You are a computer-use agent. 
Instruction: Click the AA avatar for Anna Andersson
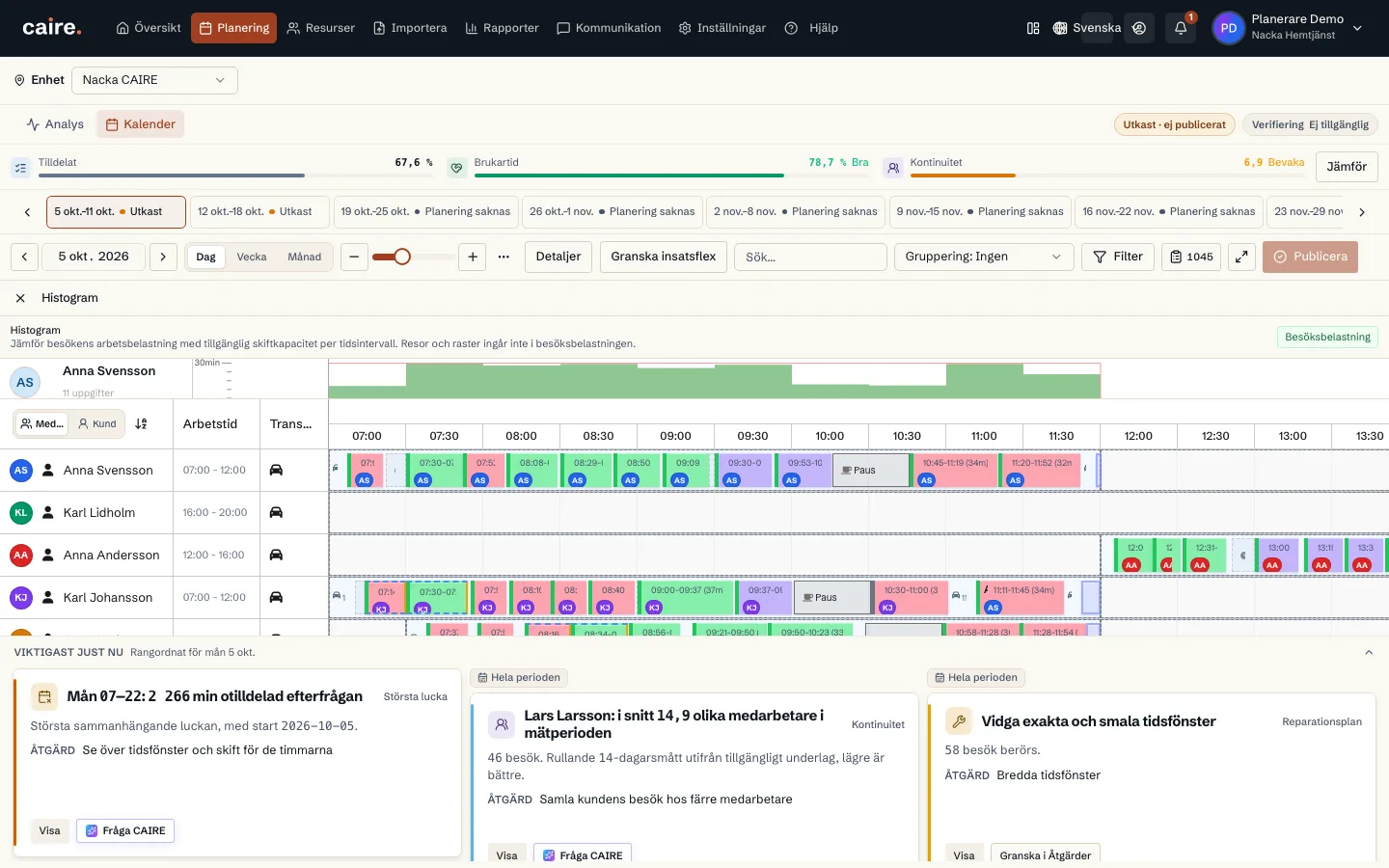pos(21,556)
